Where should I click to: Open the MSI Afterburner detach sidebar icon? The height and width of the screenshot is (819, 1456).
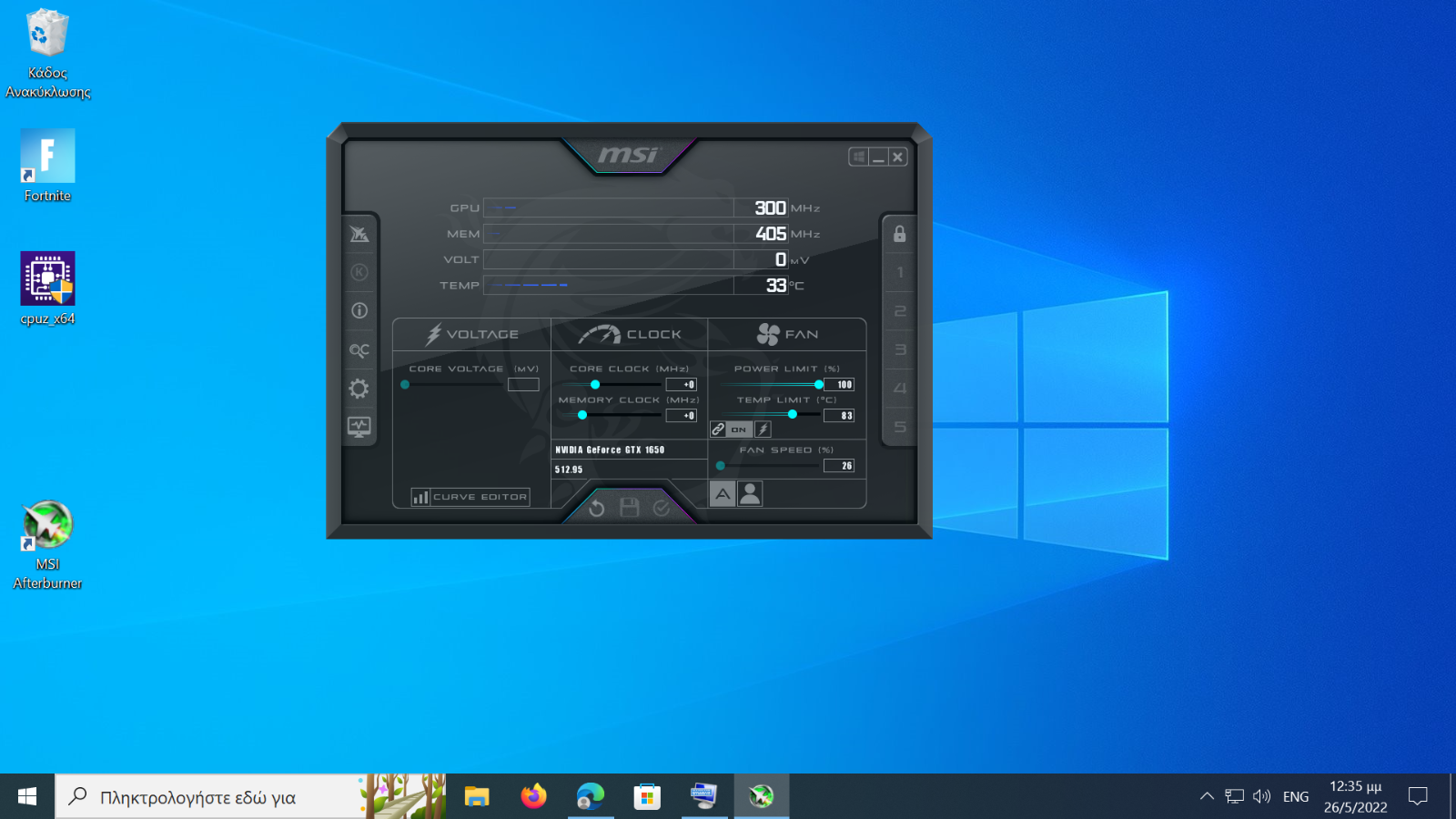359,234
